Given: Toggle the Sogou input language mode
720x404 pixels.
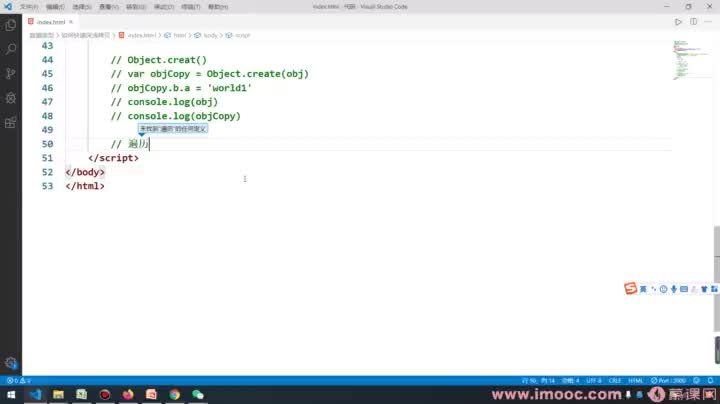Looking at the screenshot, I should click(643, 289).
